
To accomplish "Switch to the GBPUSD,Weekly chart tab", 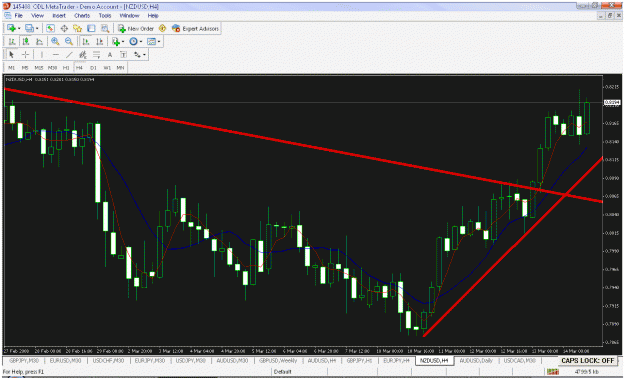I will (278, 360).
